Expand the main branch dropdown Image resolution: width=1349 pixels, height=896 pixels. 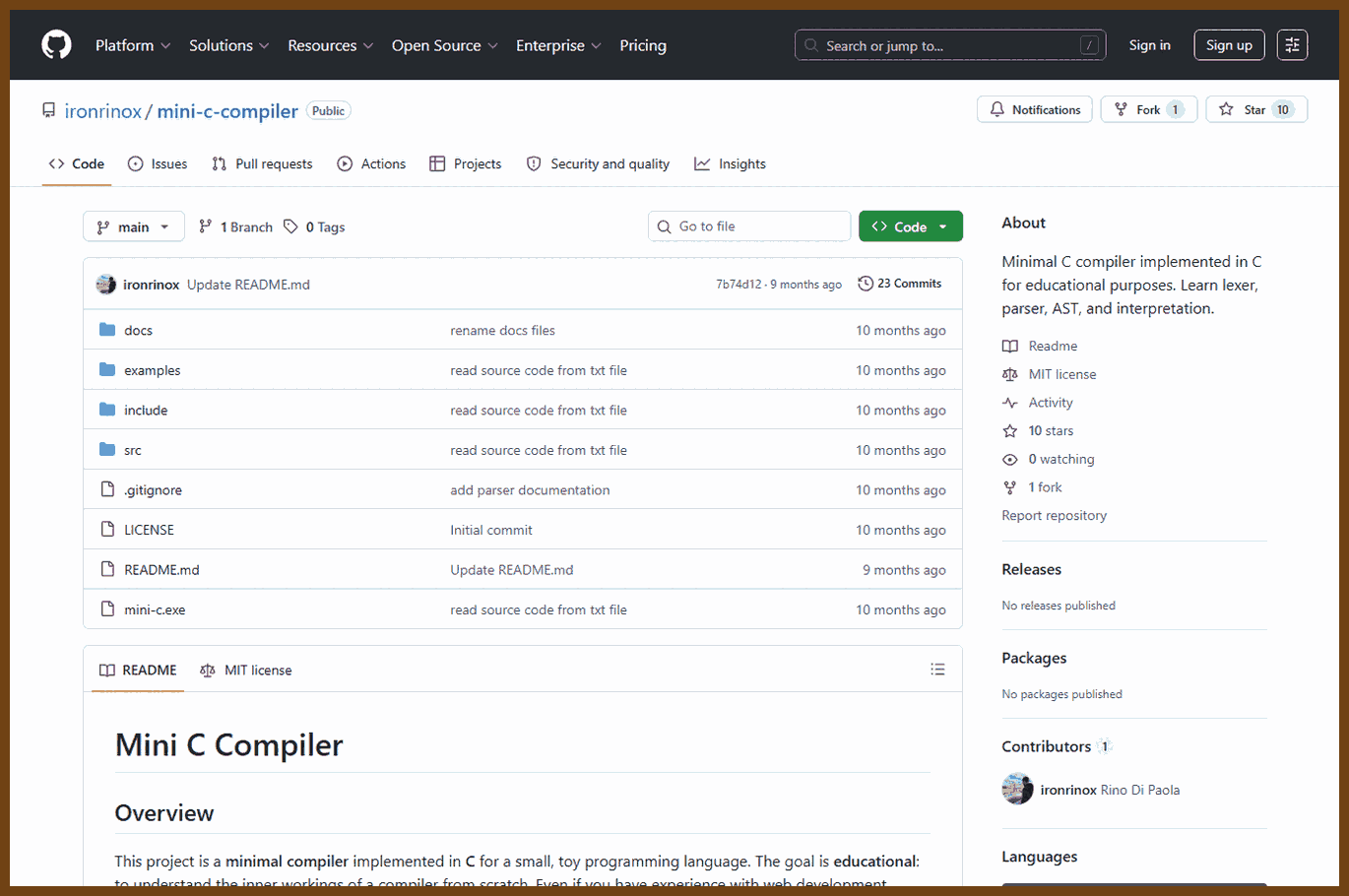tap(134, 226)
